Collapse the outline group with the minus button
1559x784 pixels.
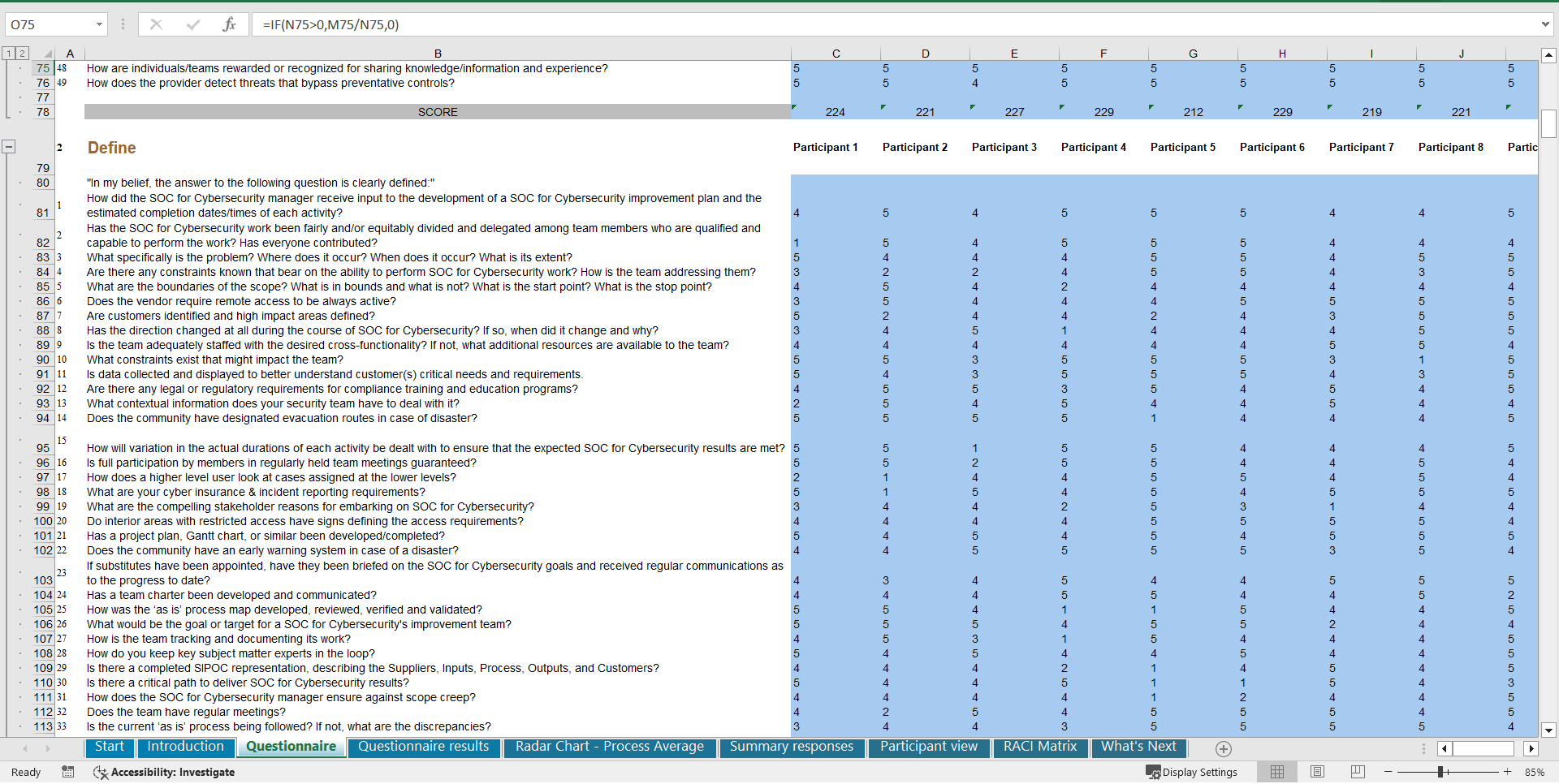[8, 147]
